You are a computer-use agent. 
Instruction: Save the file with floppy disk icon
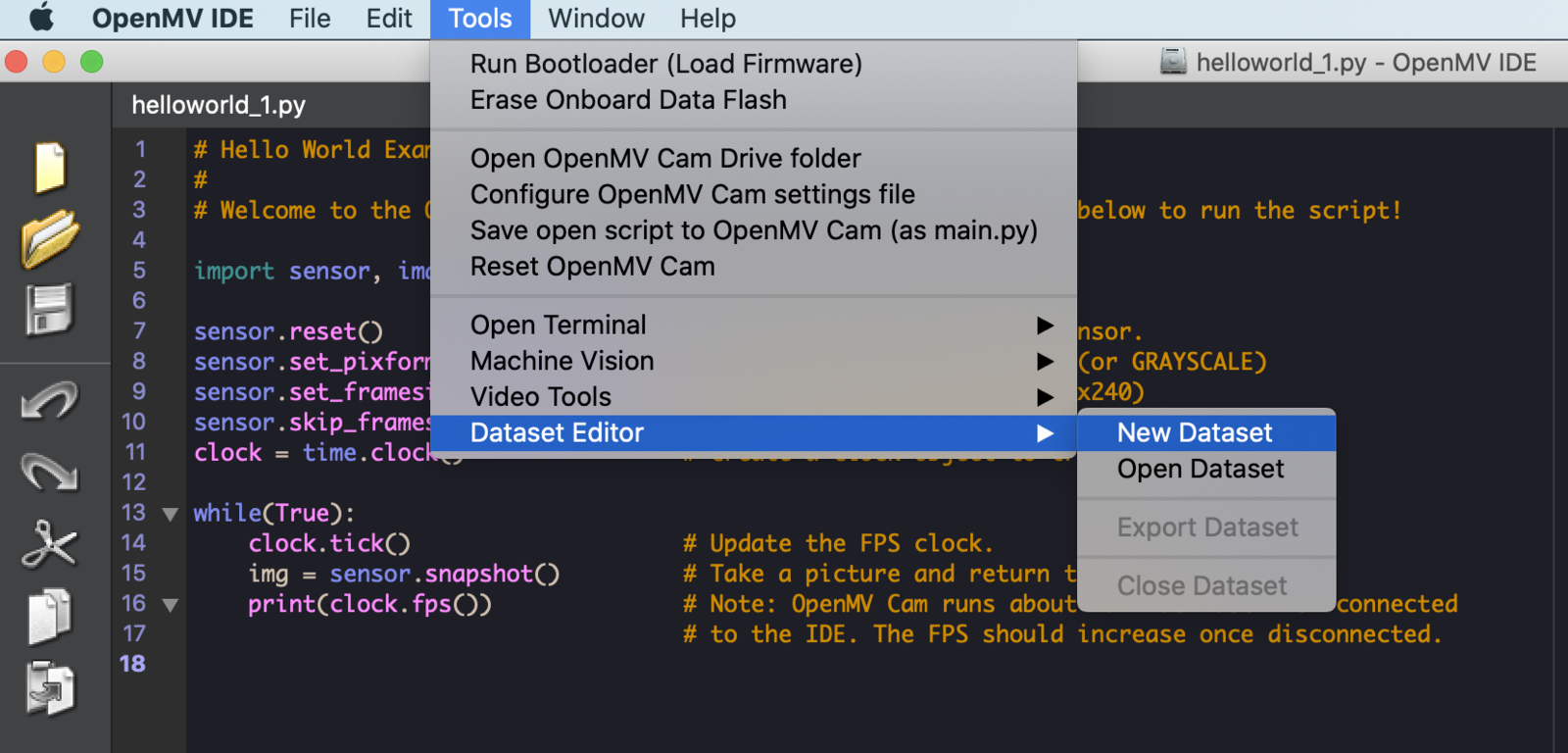pos(50,310)
